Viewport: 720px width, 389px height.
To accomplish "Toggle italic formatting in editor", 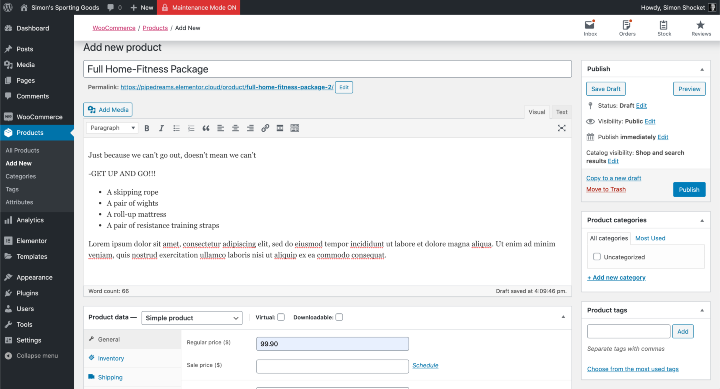I will [161, 128].
